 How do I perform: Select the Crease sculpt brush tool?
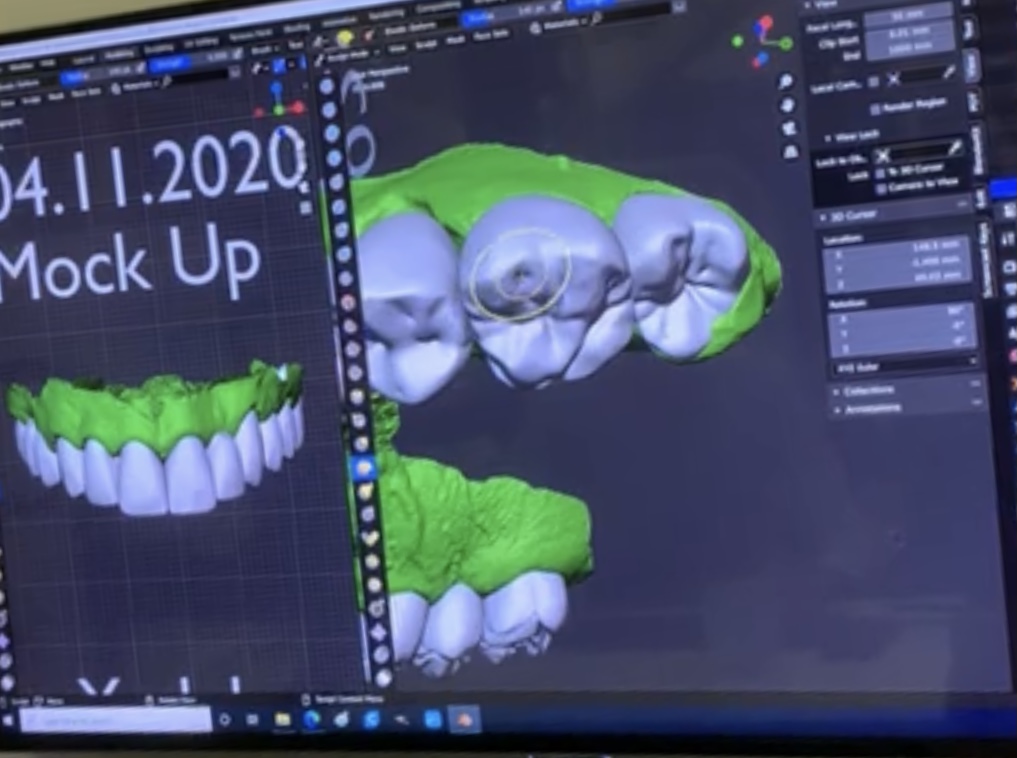pyautogui.click(x=346, y=279)
